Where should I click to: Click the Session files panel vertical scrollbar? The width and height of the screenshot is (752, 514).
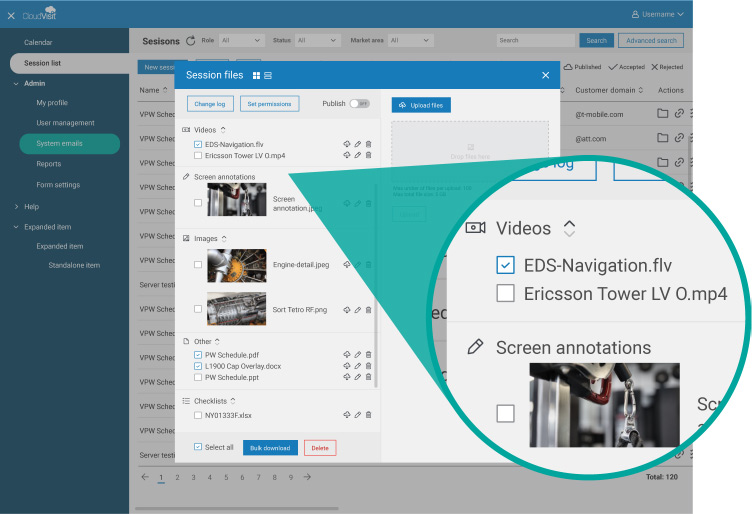coord(376,285)
